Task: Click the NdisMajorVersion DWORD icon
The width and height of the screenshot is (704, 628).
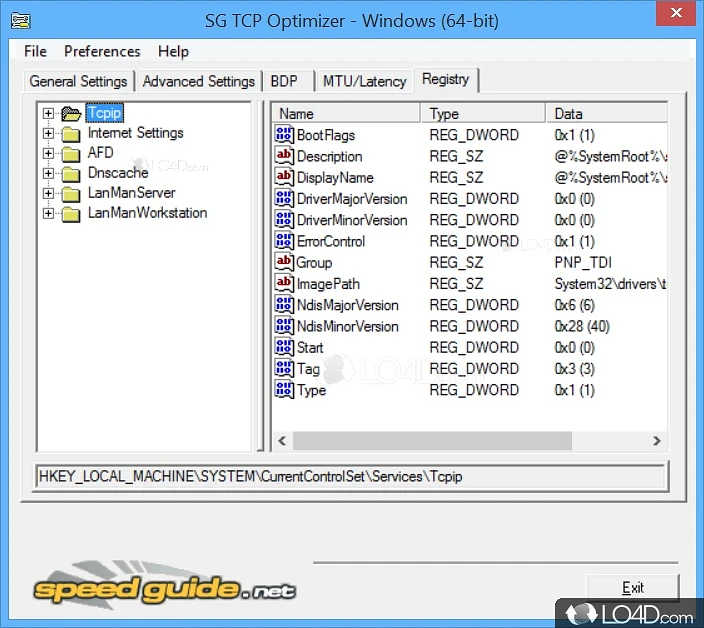Action: [284, 305]
